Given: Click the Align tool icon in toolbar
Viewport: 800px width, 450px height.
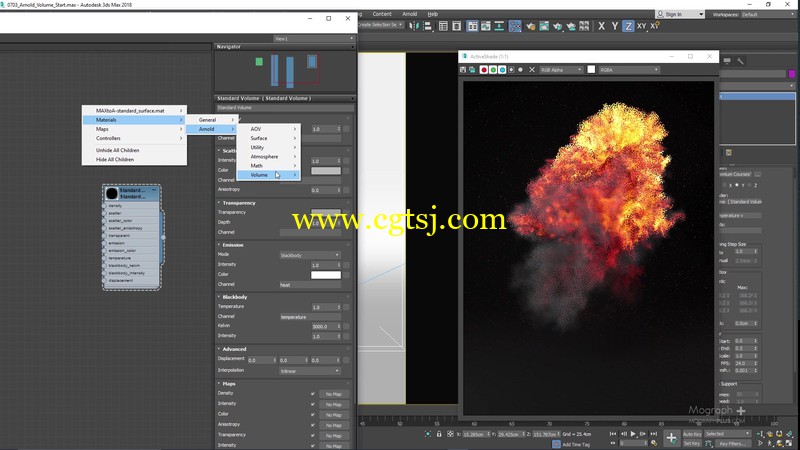Looking at the screenshot, I should click(428, 26).
